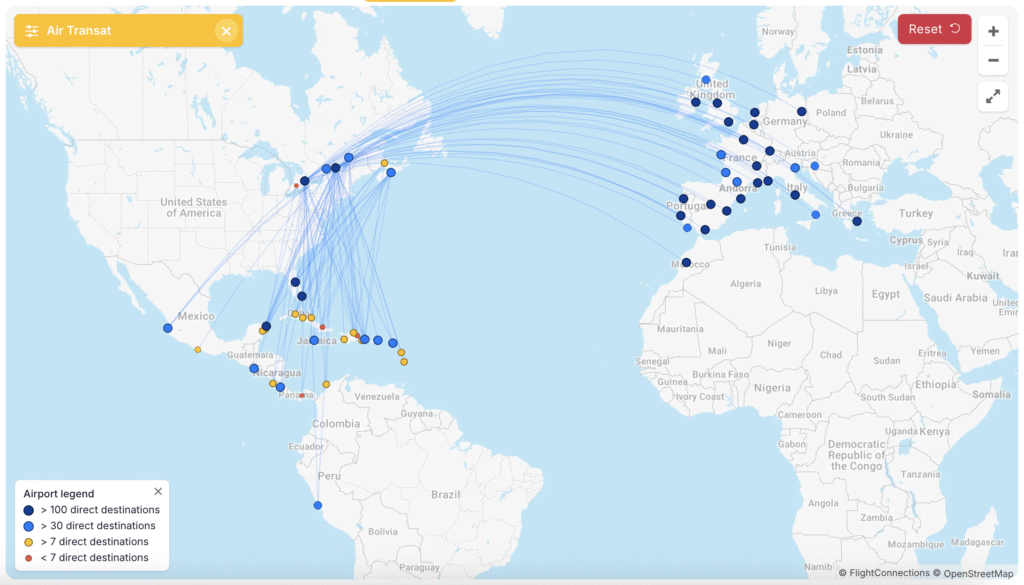Remove the Air Transat airline filter
The width and height of the screenshot is (1024, 585).
[x=226, y=31]
